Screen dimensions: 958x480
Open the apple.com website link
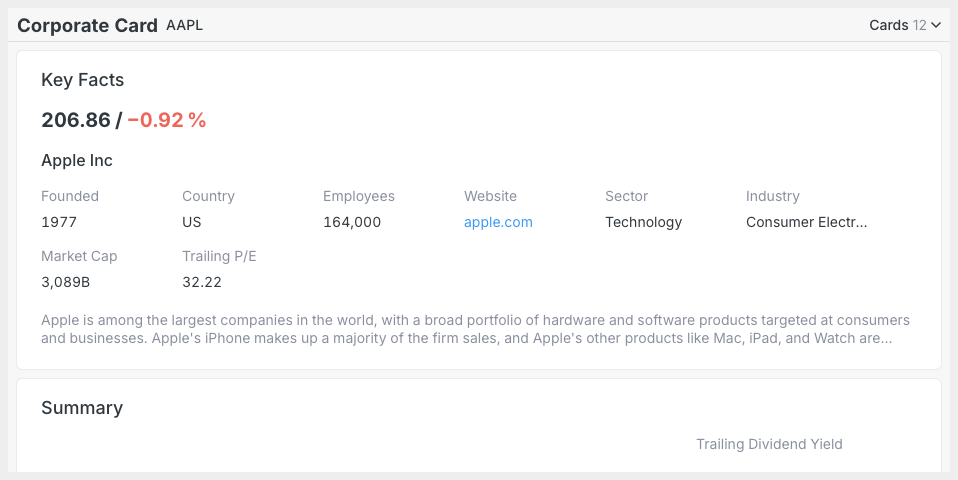(498, 222)
